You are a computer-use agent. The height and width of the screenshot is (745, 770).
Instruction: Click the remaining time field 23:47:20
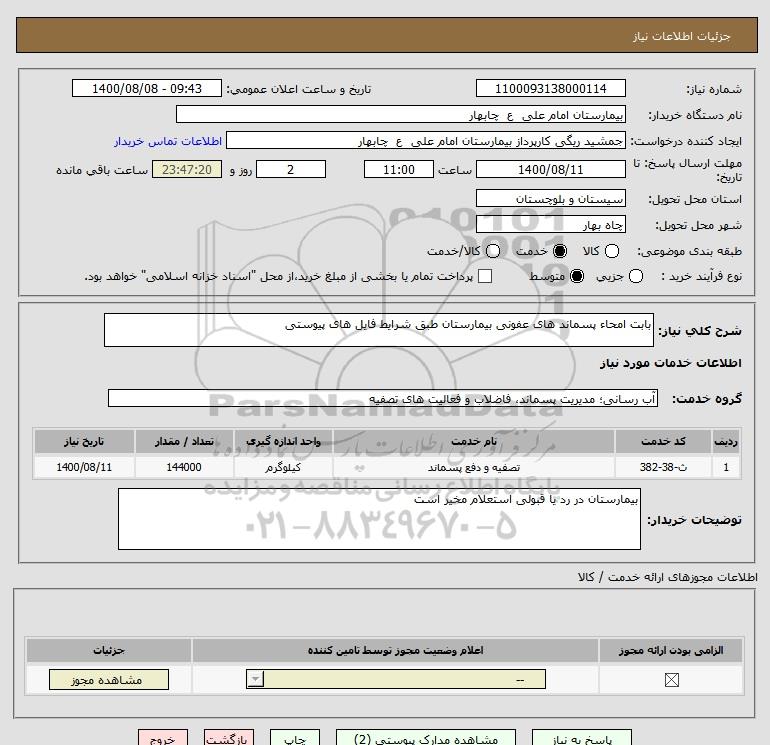(187, 169)
